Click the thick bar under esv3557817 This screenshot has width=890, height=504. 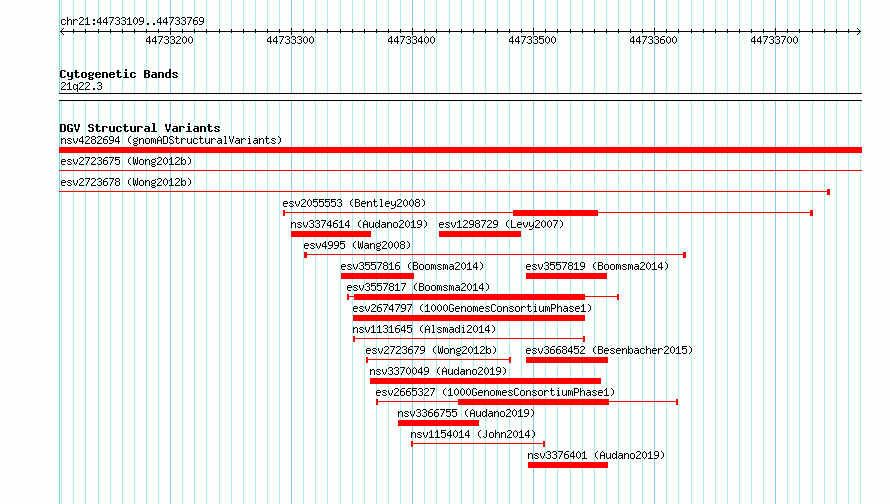(469, 297)
